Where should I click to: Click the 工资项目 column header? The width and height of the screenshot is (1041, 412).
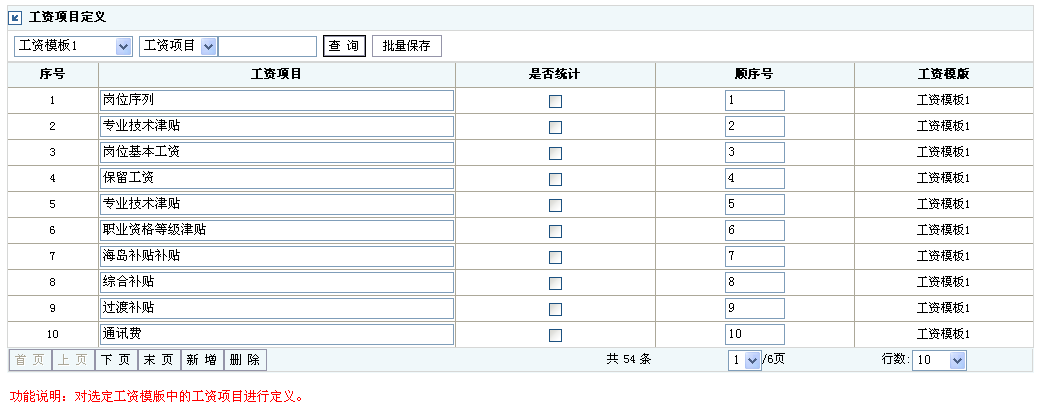277,74
